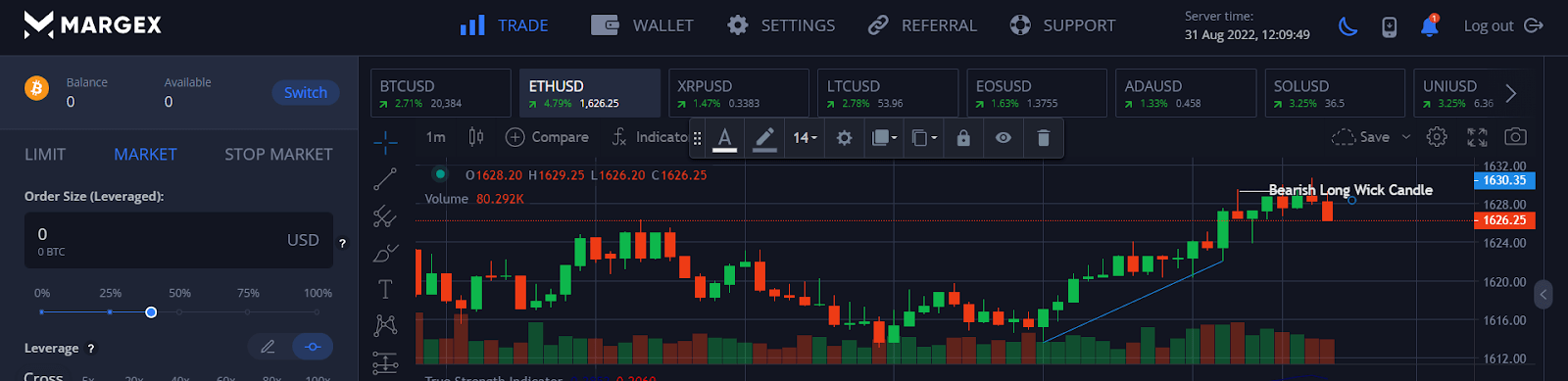
Task: Open notifications bell icon
Action: tap(1429, 25)
